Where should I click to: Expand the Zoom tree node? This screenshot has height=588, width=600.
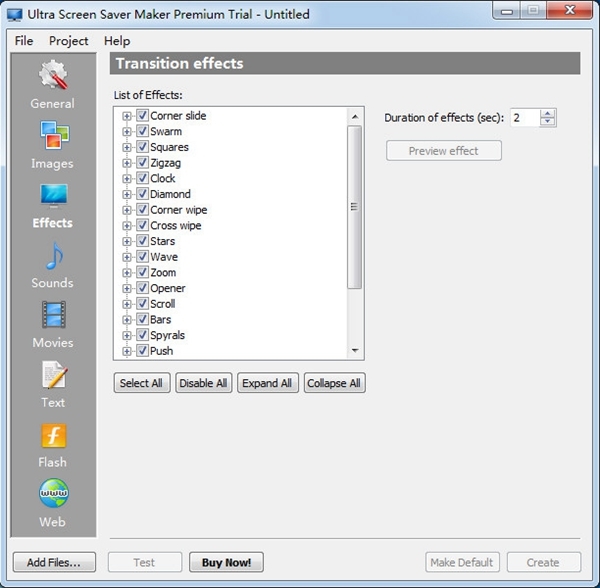point(126,273)
